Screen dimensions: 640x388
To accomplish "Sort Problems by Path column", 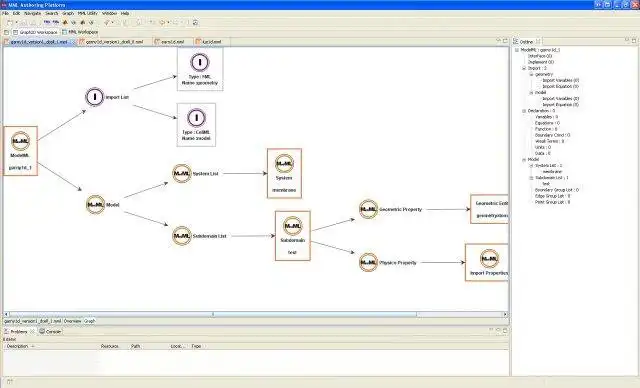I will click(x=136, y=346).
